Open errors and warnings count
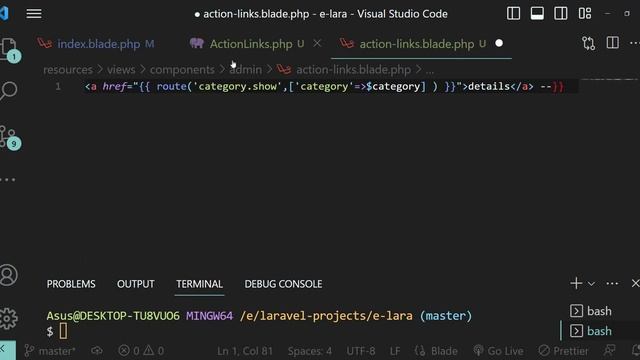This screenshot has width=640, height=360. click(x=141, y=351)
